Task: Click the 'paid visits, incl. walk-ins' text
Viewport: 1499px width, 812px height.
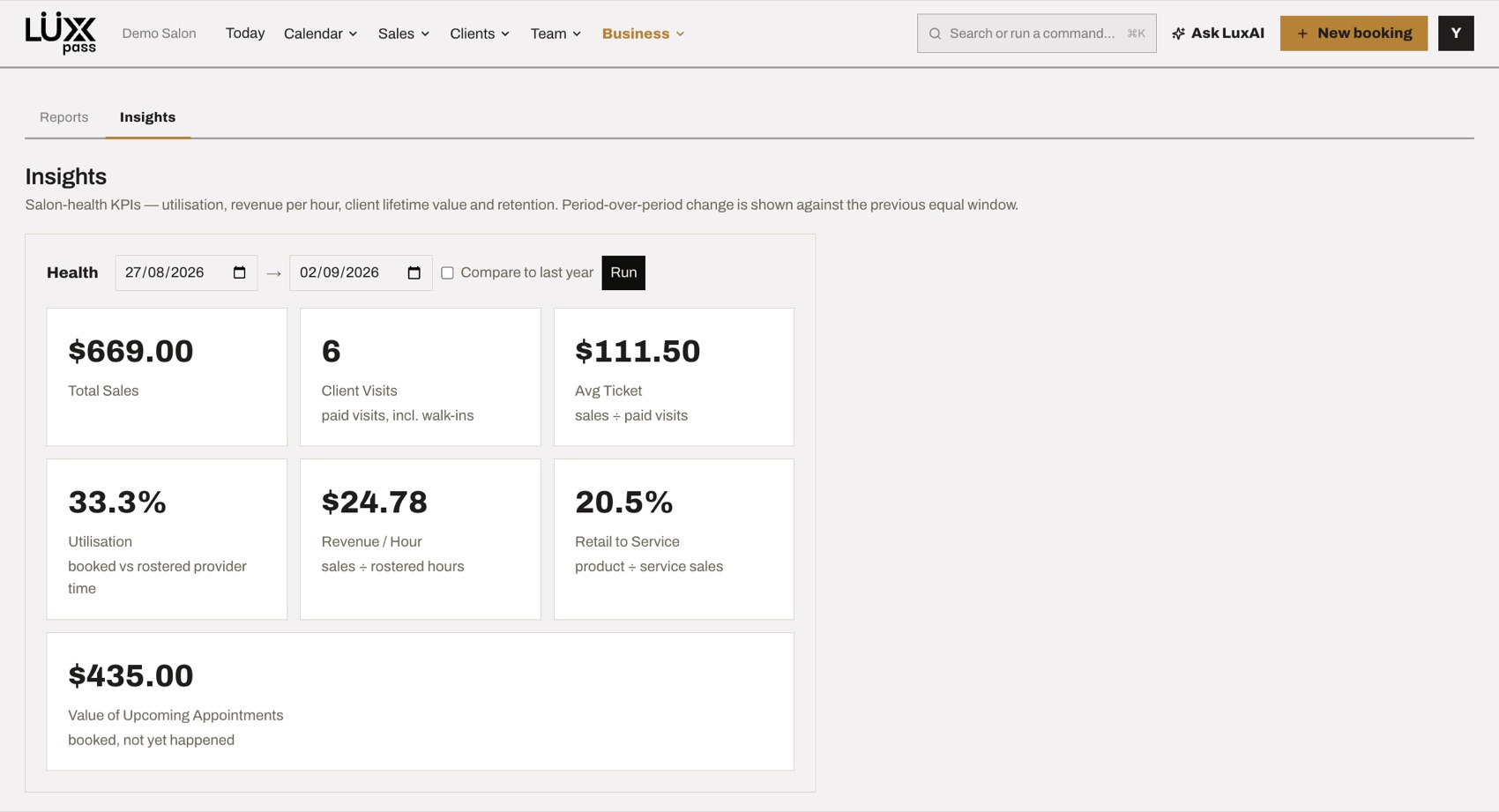Action: (x=398, y=415)
